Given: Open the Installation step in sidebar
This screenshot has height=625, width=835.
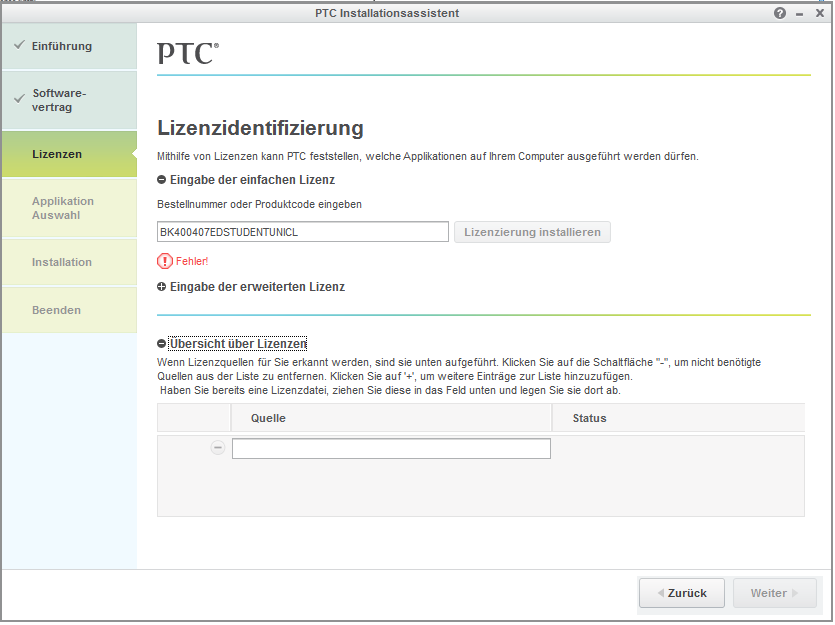Looking at the screenshot, I should click(x=69, y=262).
